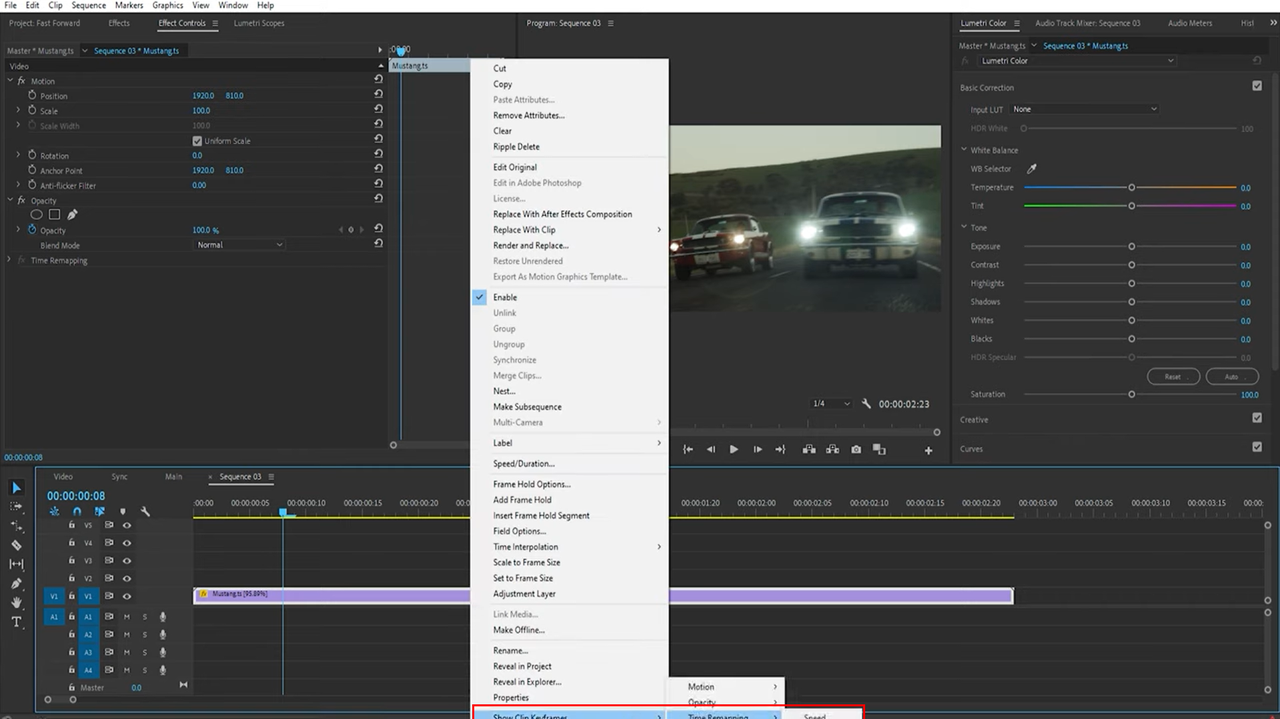
Task: Choose Speed/Duration from context menu
Action: click(x=523, y=464)
